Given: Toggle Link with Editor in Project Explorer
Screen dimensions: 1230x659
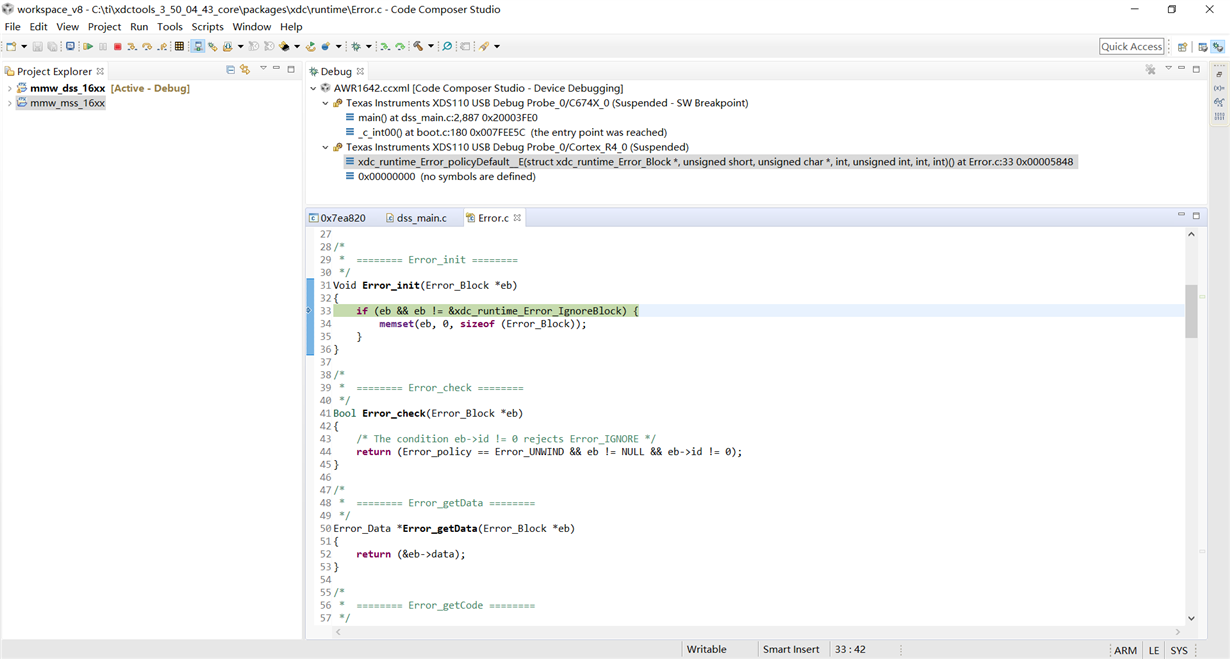Looking at the screenshot, I should (x=245, y=70).
